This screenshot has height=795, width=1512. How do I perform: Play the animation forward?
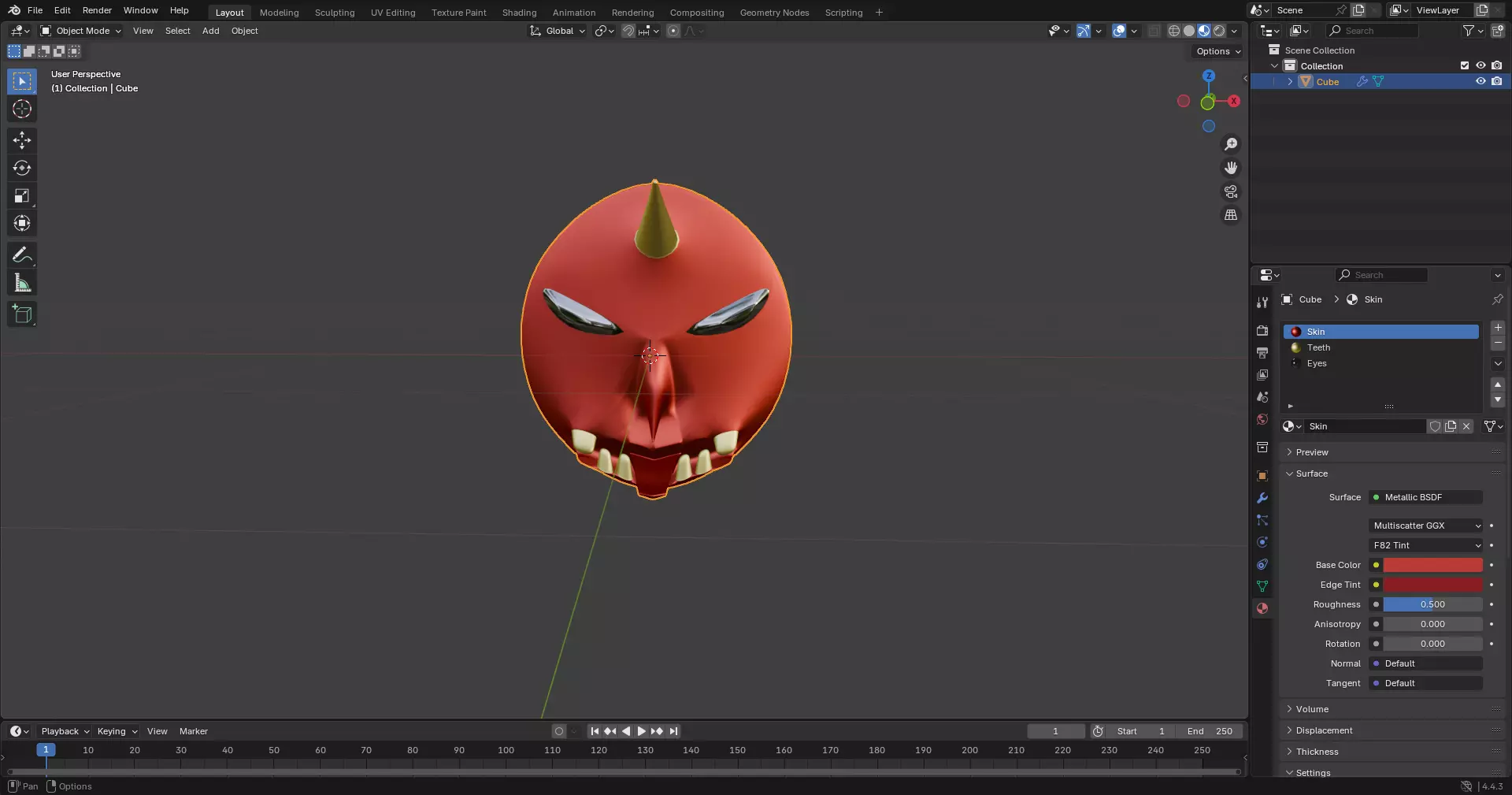[641, 731]
